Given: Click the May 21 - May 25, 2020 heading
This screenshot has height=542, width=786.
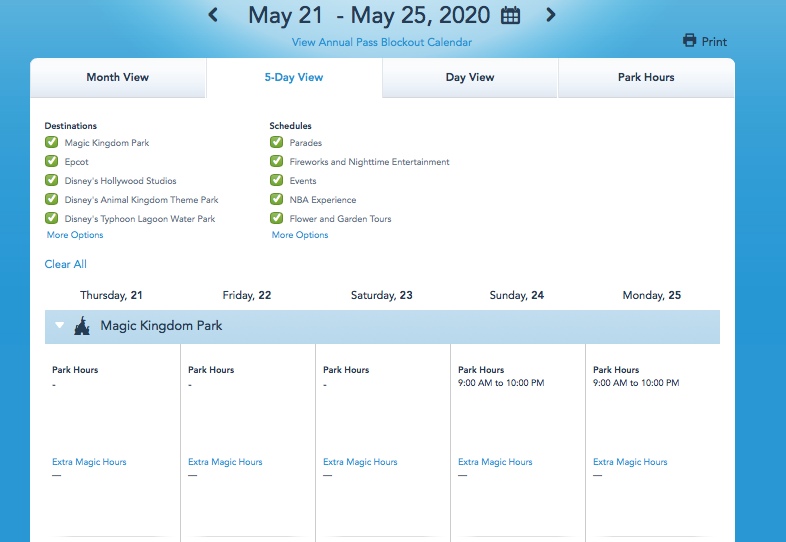Looking at the screenshot, I should 369,15.
